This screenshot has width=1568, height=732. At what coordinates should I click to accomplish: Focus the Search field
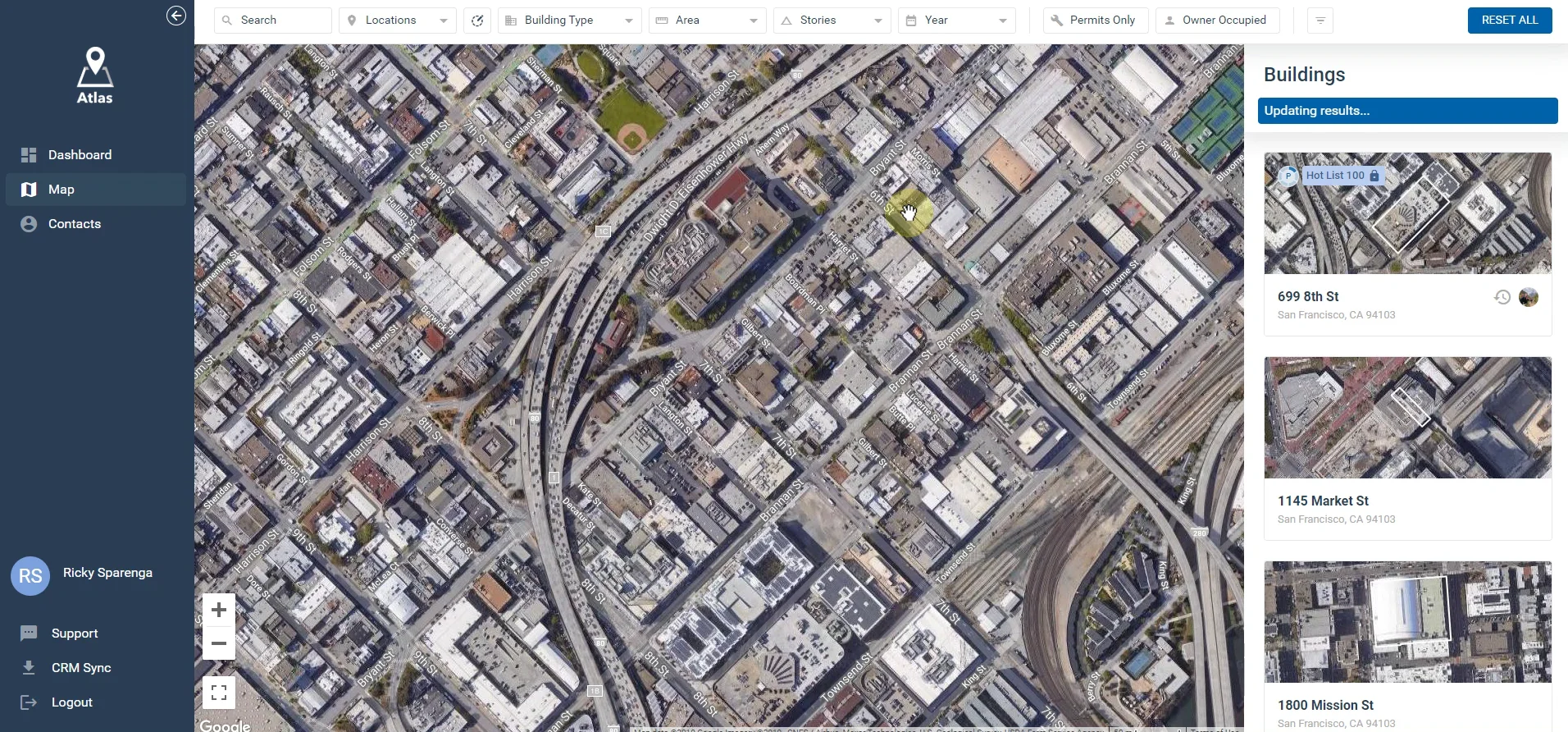tap(273, 21)
